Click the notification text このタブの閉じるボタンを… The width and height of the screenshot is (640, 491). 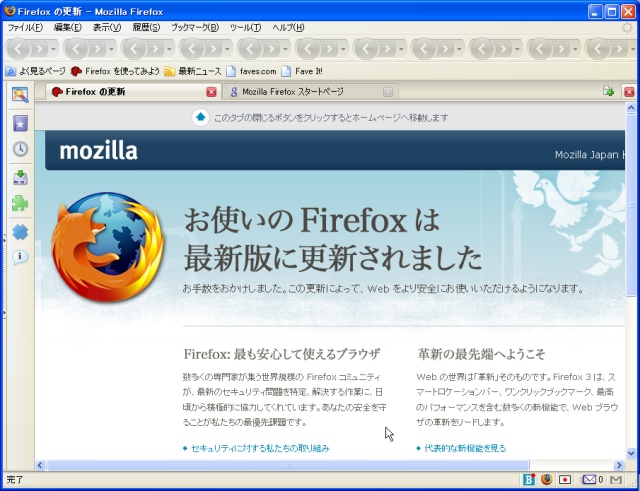click(x=331, y=118)
